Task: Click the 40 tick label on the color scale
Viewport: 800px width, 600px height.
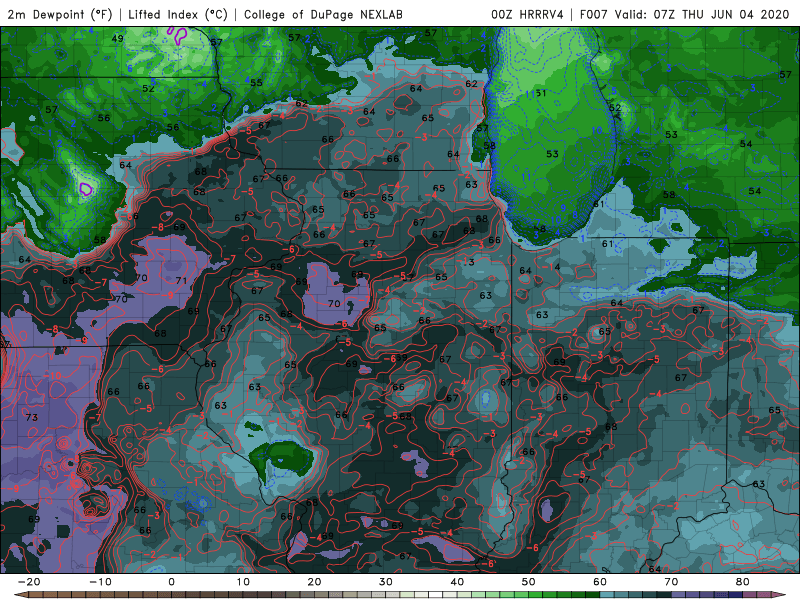Action: [457, 582]
